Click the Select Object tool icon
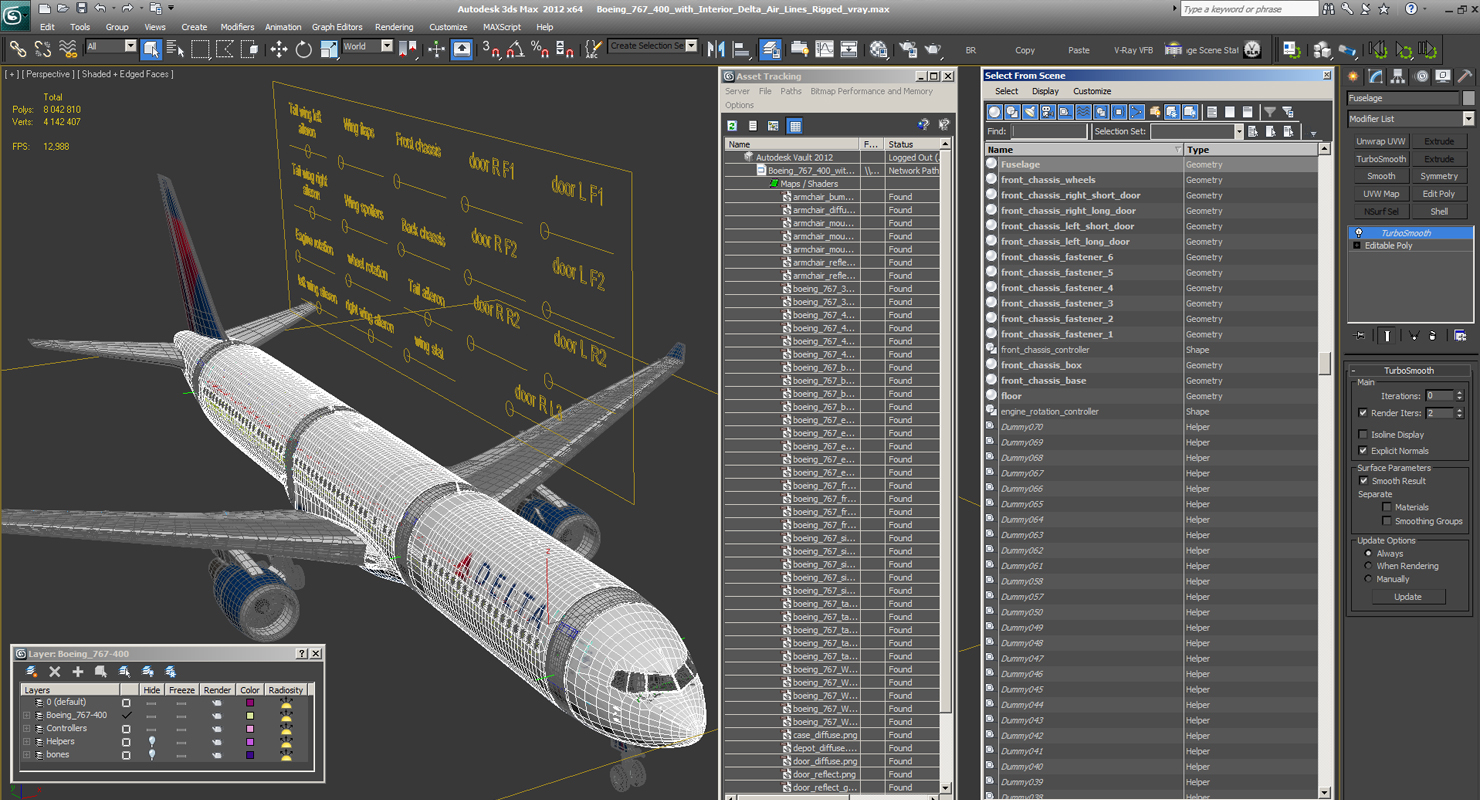1480x800 pixels. click(151, 48)
